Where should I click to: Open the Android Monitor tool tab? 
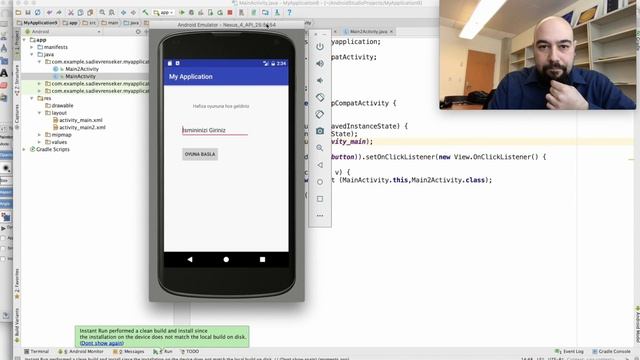tap(81, 351)
